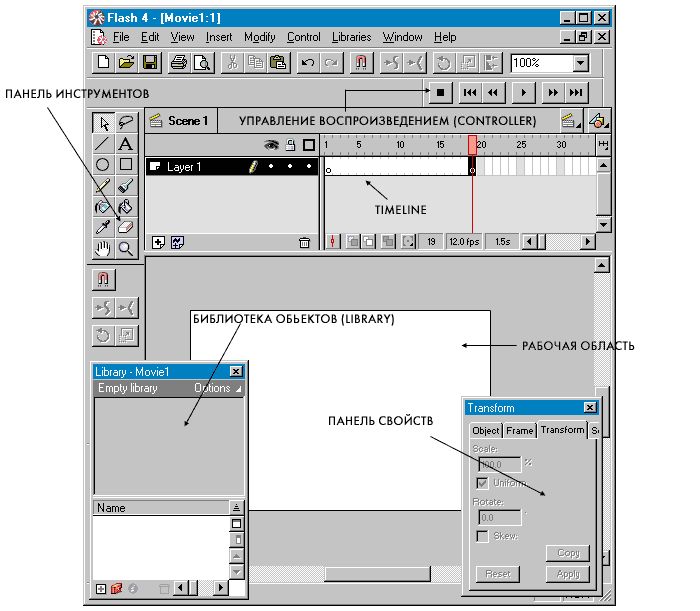Open the Modify menu
Image resolution: width=700 pixels, height=611 pixels.
coord(259,37)
